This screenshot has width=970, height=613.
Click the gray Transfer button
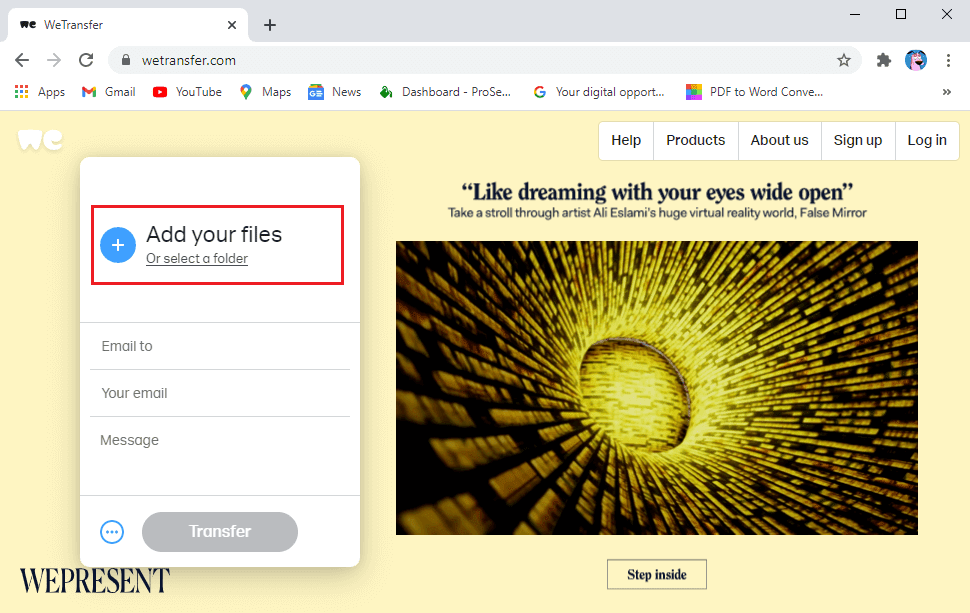(x=220, y=532)
